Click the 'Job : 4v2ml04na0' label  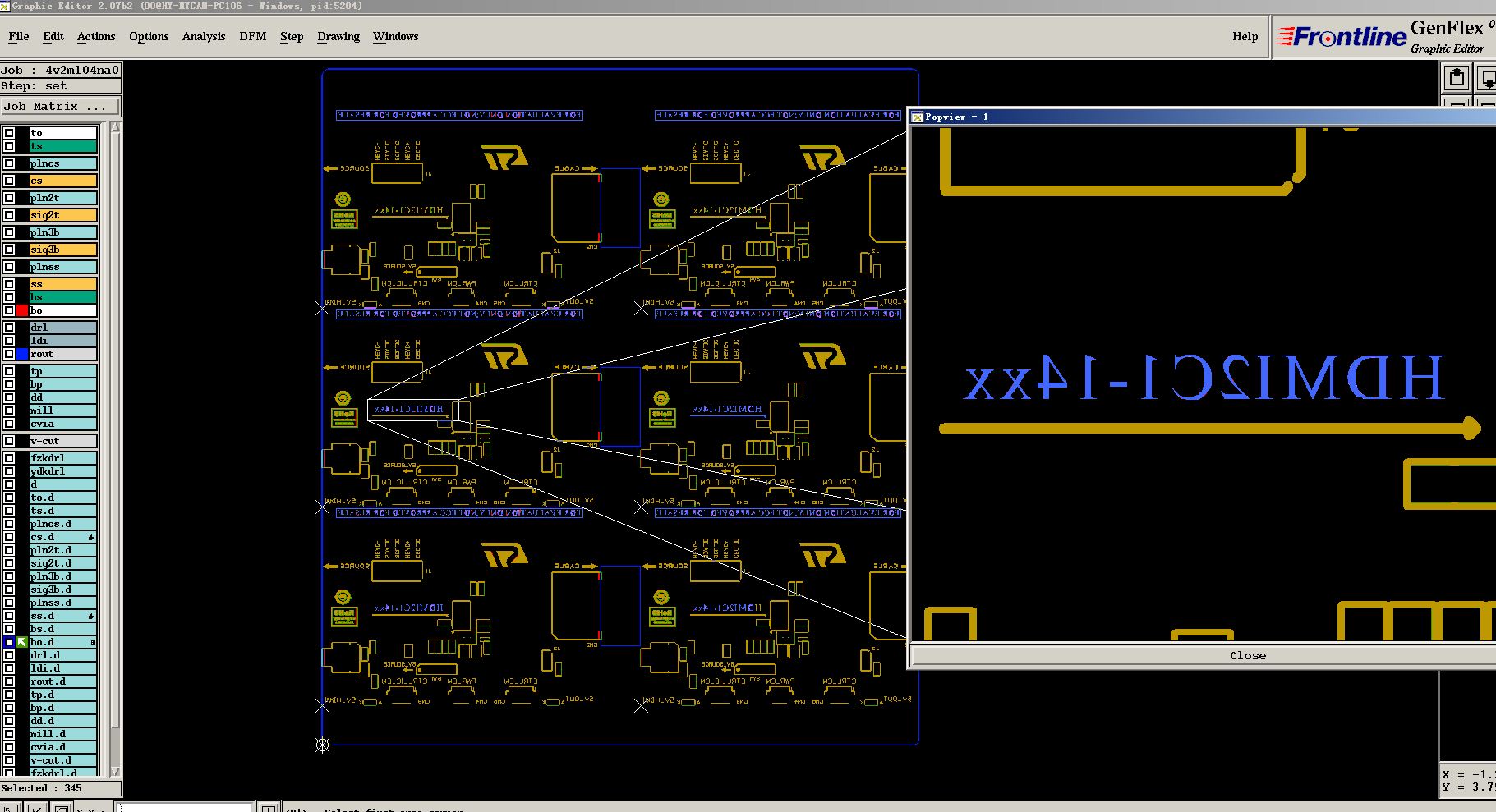pyautogui.click(x=60, y=70)
